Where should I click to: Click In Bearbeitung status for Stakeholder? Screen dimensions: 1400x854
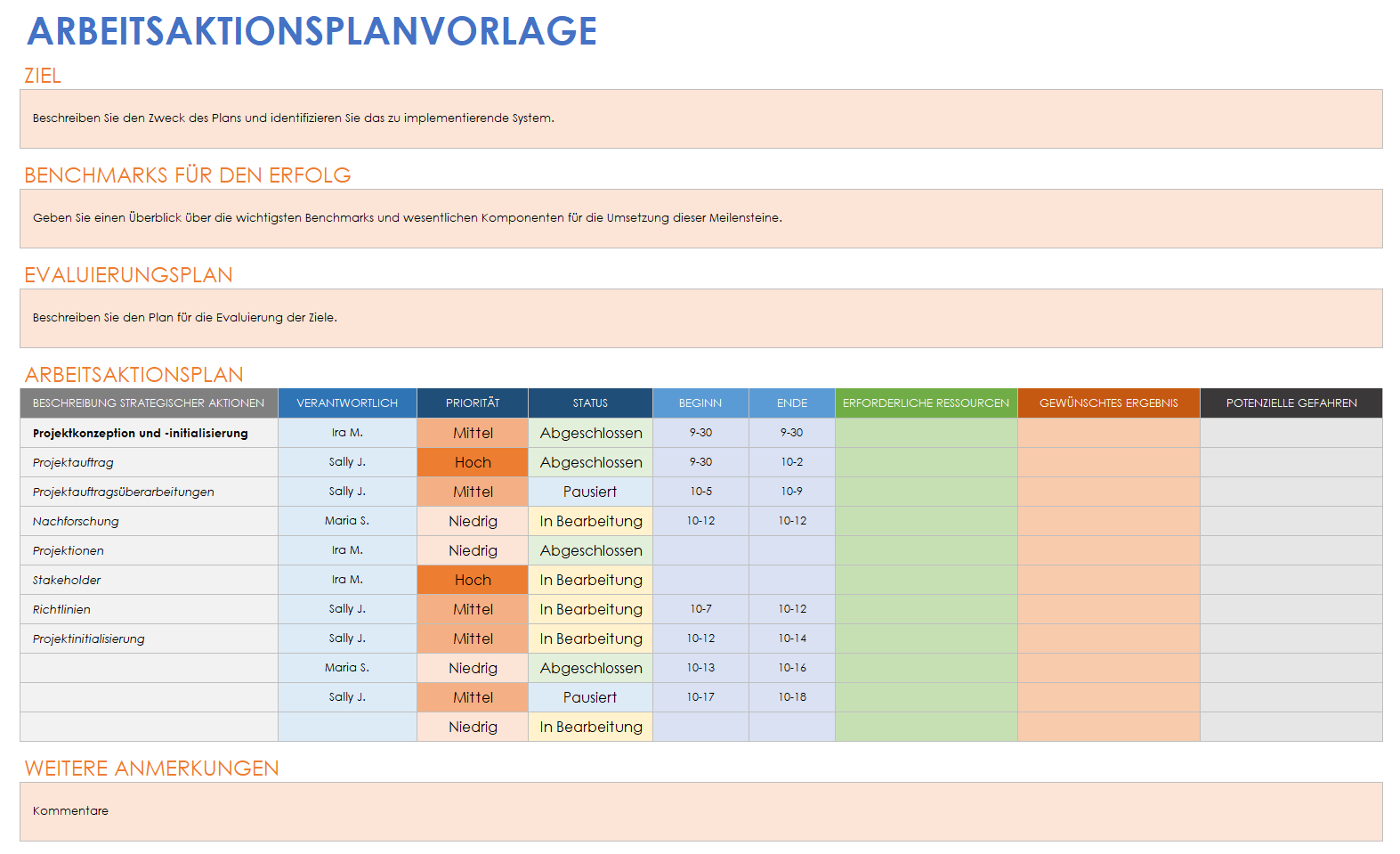click(590, 580)
